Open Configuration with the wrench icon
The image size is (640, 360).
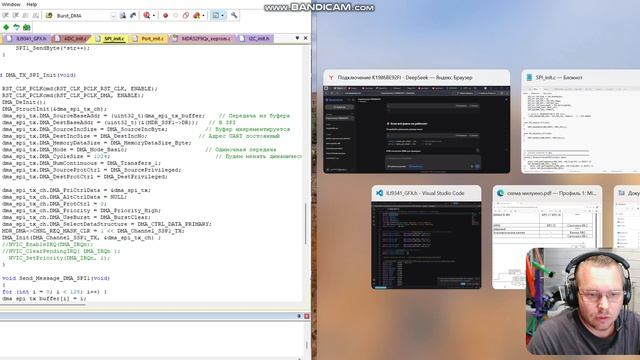[234, 16]
